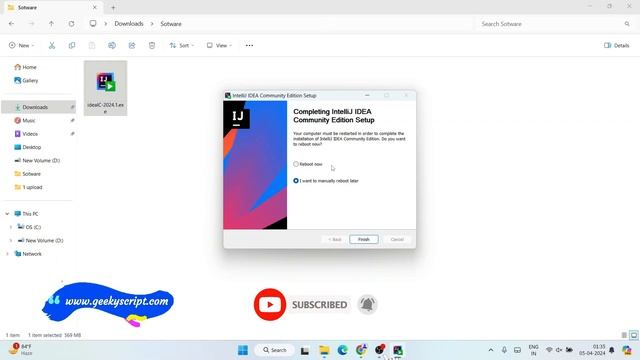Minimize the IntelliJ IDEA setup dialog
640x360 pixels.
(x=367, y=96)
